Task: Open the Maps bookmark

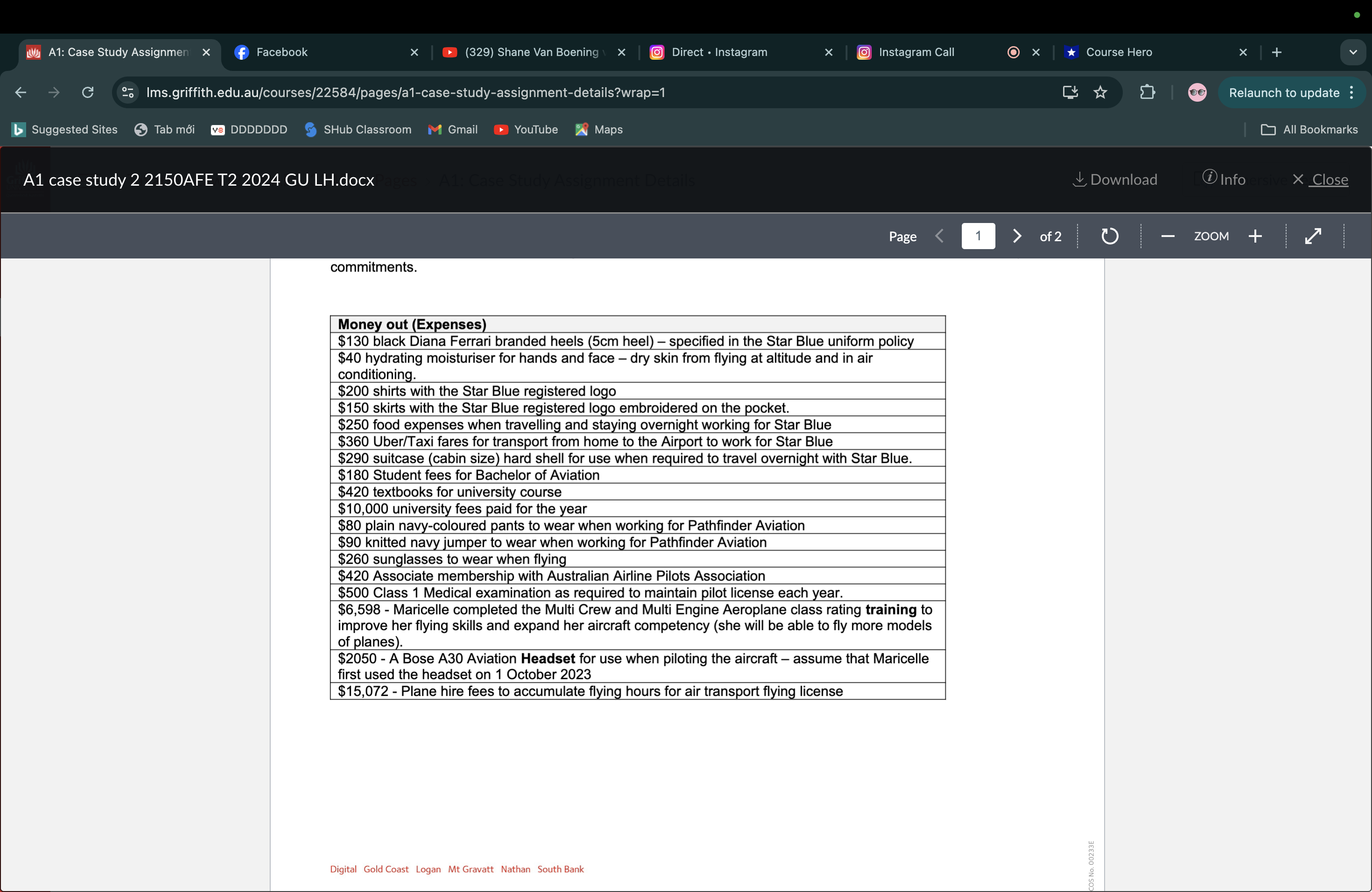Action: 599,130
